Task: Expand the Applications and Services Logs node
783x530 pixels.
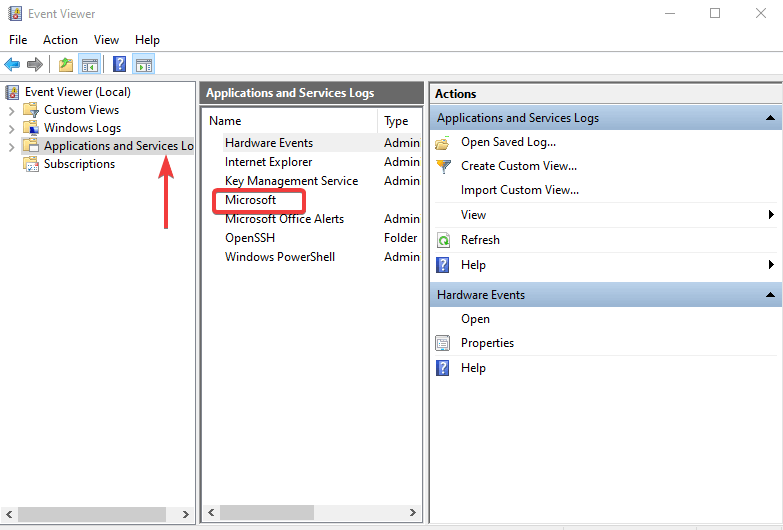Action: click(x=11, y=146)
